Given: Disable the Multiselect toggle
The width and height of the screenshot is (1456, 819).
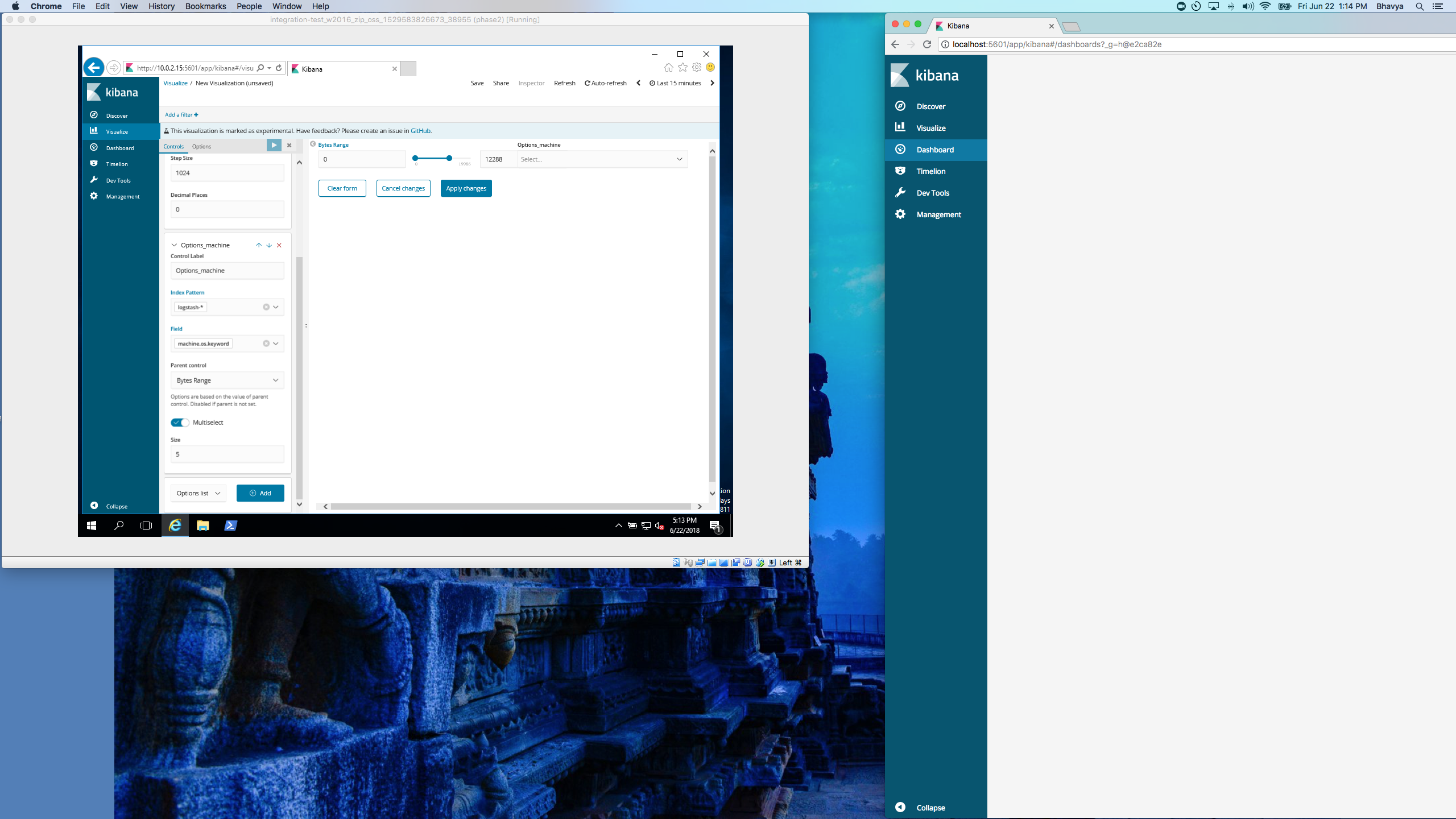Looking at the screenshot, I should pos(180,423).
